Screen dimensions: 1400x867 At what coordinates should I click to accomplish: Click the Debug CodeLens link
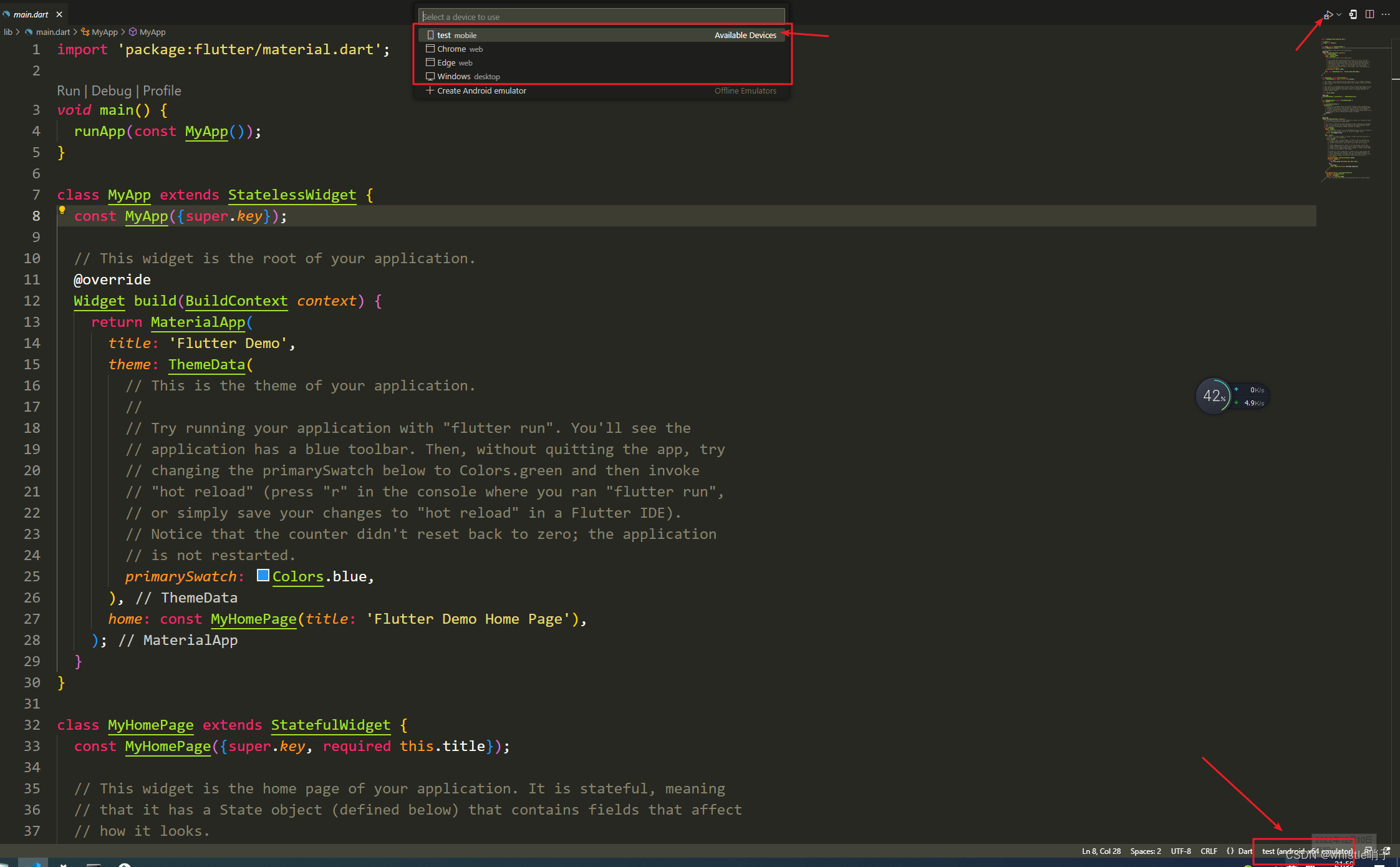coord(112,90)
